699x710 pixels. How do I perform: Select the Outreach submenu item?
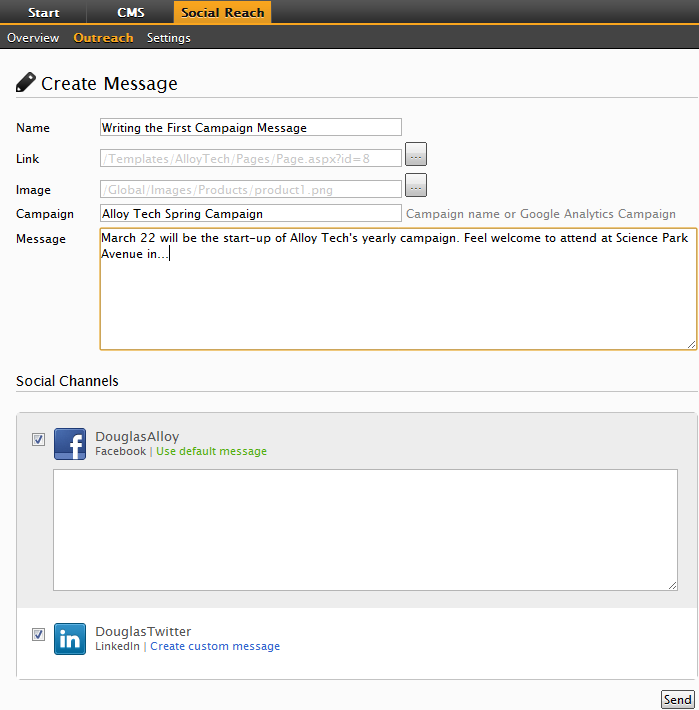click(x=103, y=38)
